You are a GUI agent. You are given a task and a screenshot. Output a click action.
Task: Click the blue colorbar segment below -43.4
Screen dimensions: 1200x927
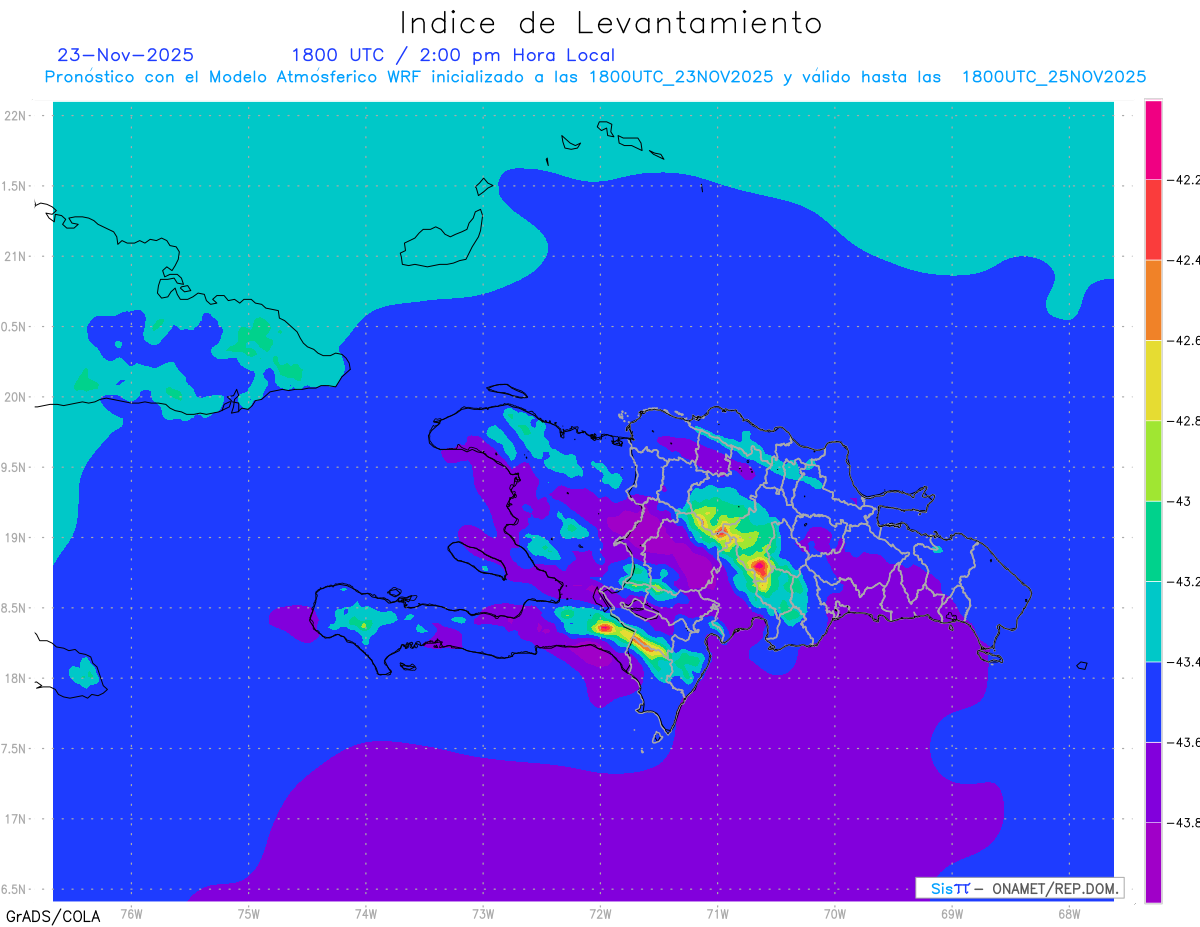(x=1153, y=702)
